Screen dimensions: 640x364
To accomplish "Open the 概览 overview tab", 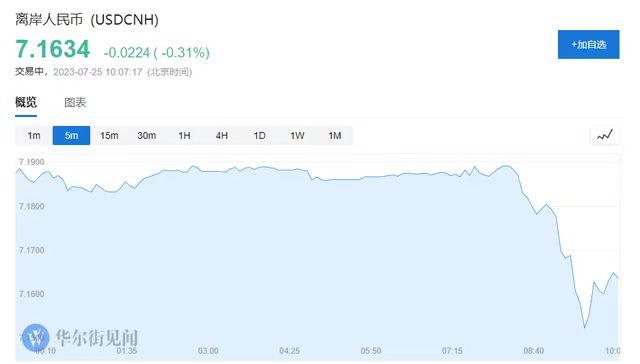I will click(26, 102).
